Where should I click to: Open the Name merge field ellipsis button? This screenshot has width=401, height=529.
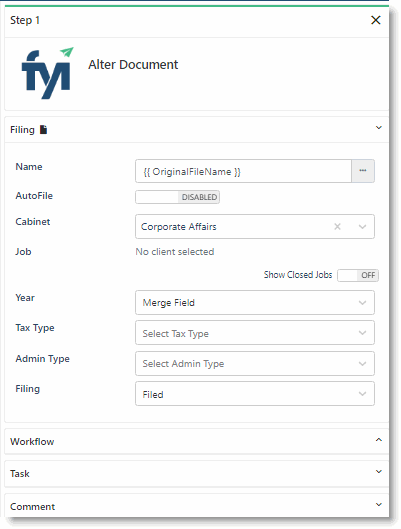click(x=363, y=171)
